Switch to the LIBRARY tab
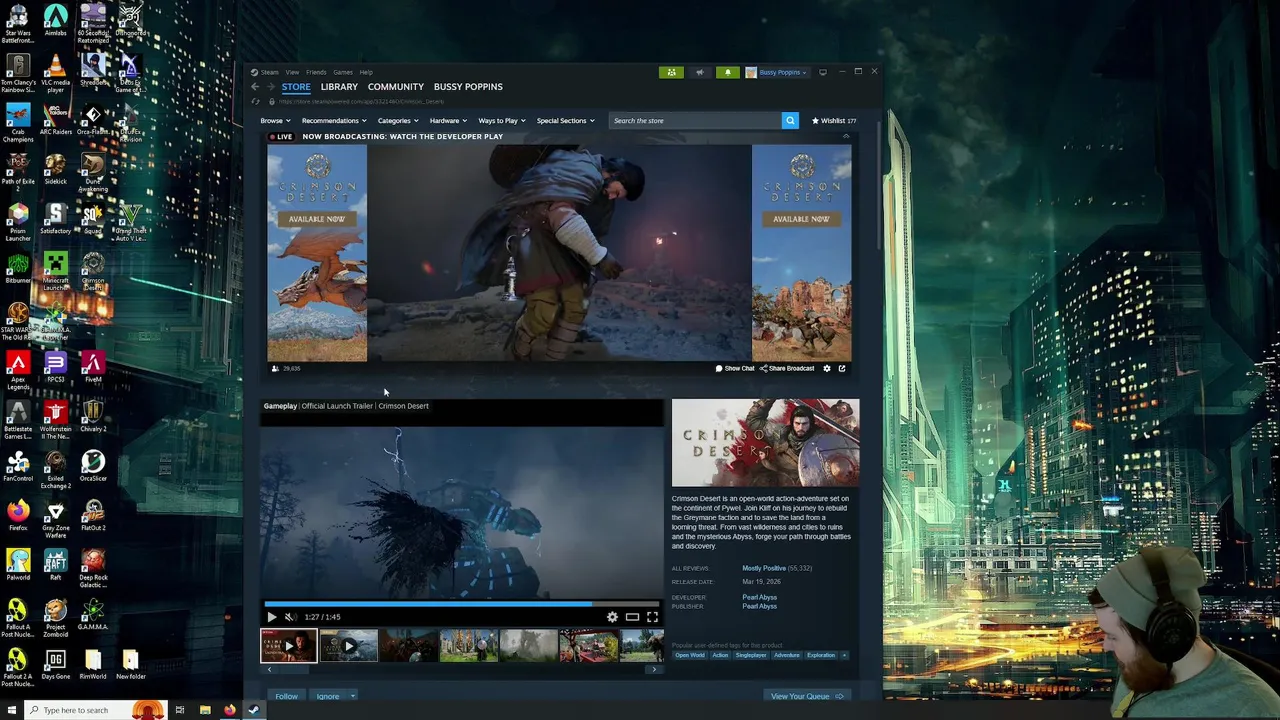This screenshot has height=720, width=1280. [339, 87]
